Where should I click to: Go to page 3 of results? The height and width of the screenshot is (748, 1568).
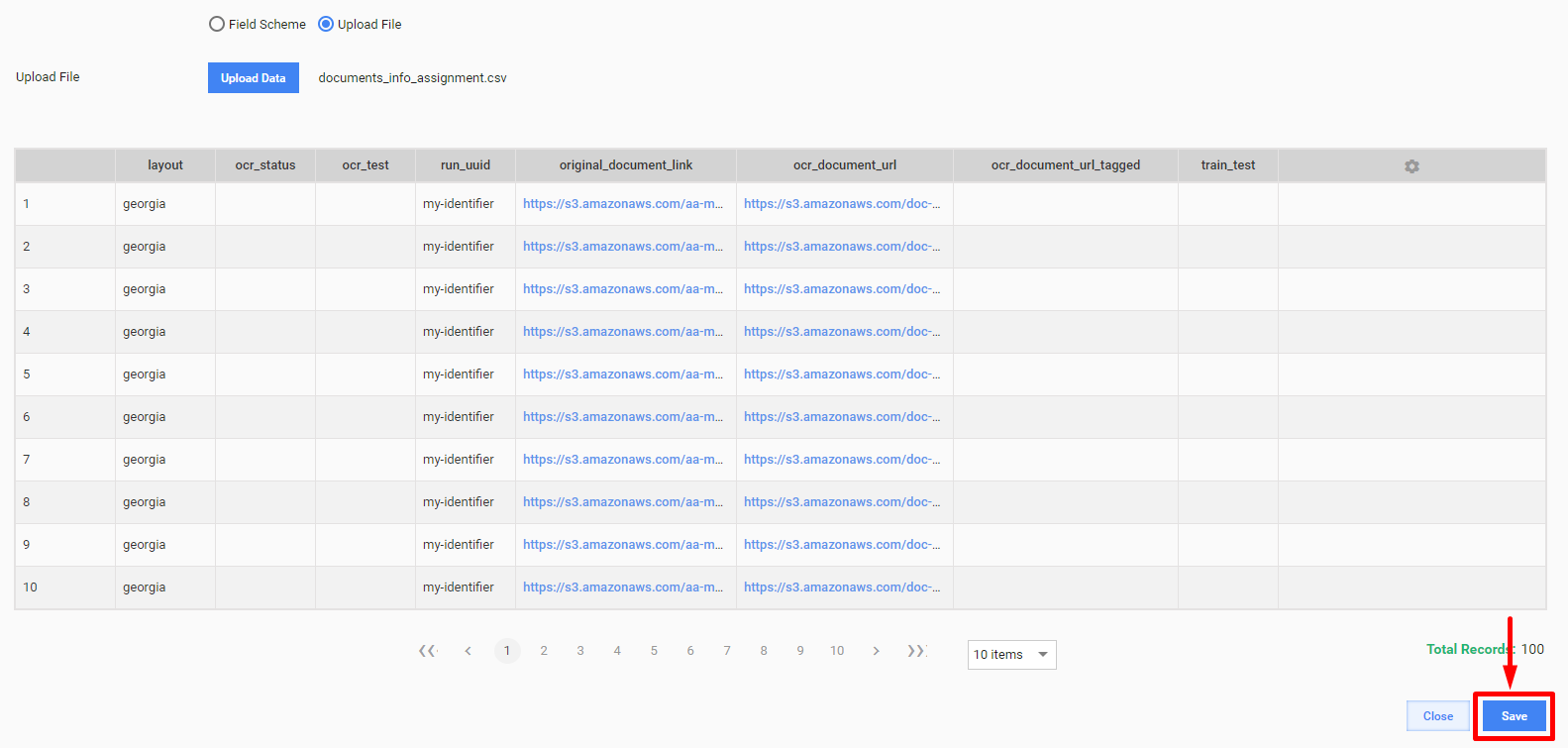coord(580,651)
